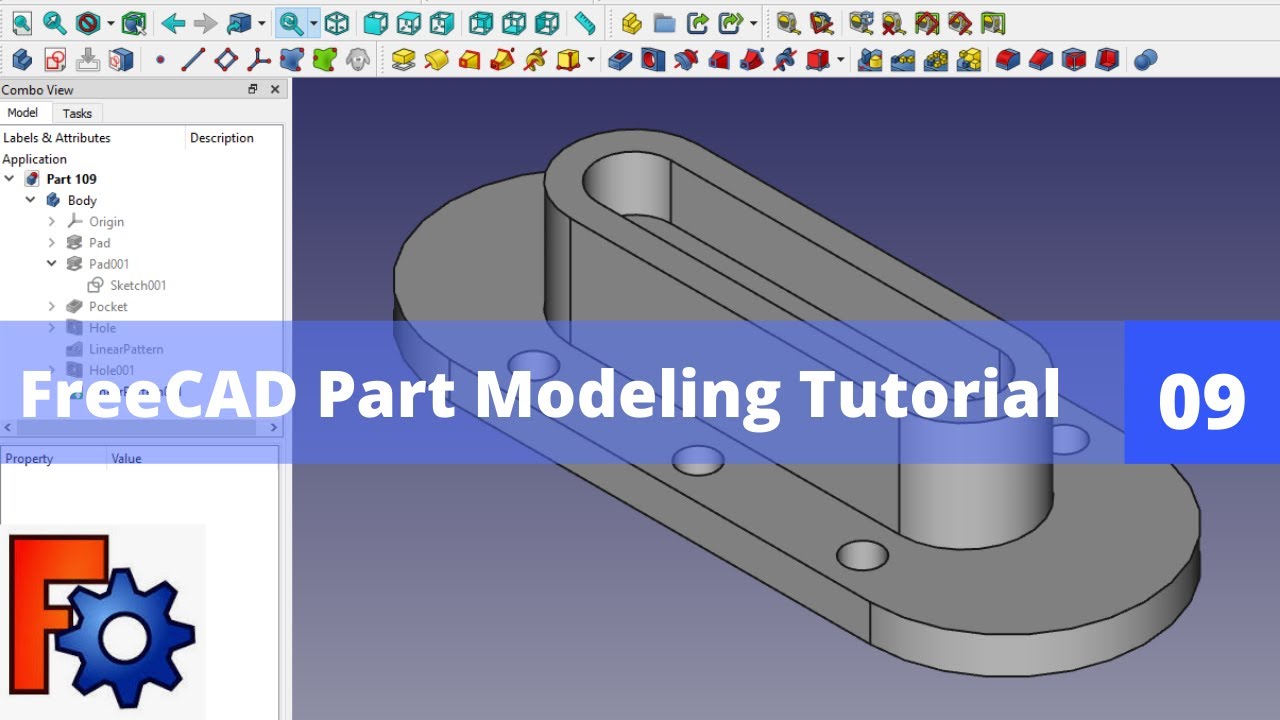Click the Additive loft icon
Screen dimensions: 1280x720
point(470,60)
